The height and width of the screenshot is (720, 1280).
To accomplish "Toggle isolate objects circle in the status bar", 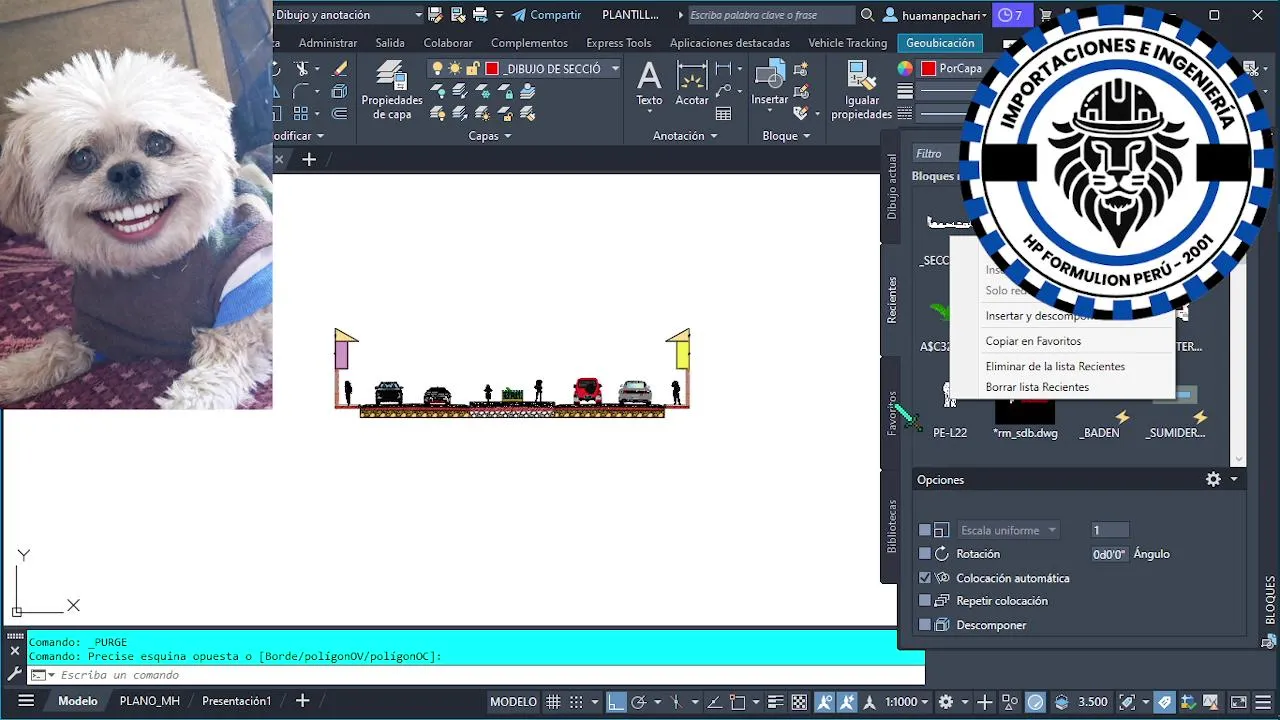I will pos(1035,702).
